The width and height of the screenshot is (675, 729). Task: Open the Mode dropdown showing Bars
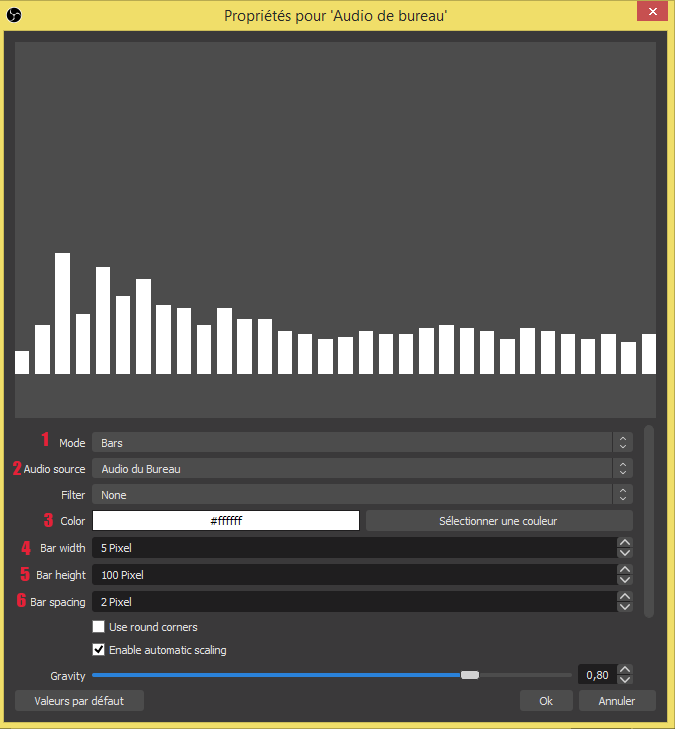(x=361, y=442)
